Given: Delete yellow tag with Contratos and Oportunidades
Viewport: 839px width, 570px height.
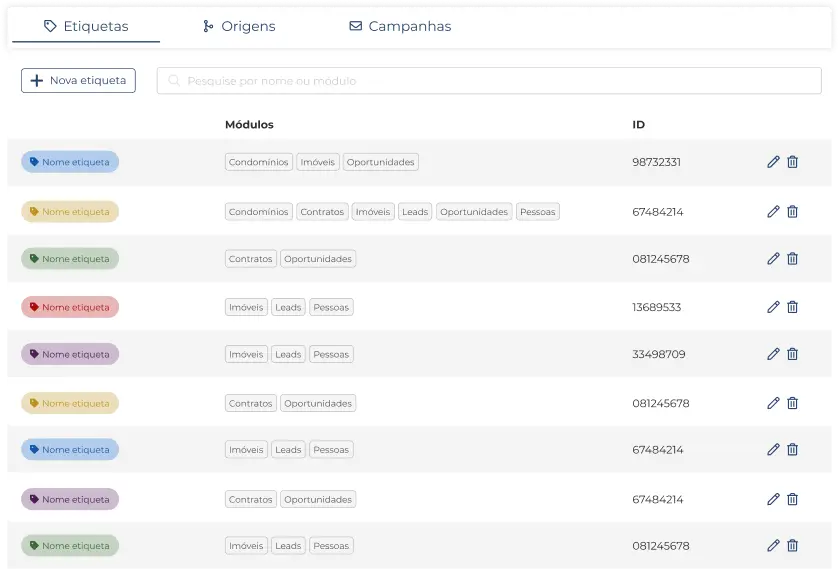Looking at the screenshot, I should (x=792, y=403).
